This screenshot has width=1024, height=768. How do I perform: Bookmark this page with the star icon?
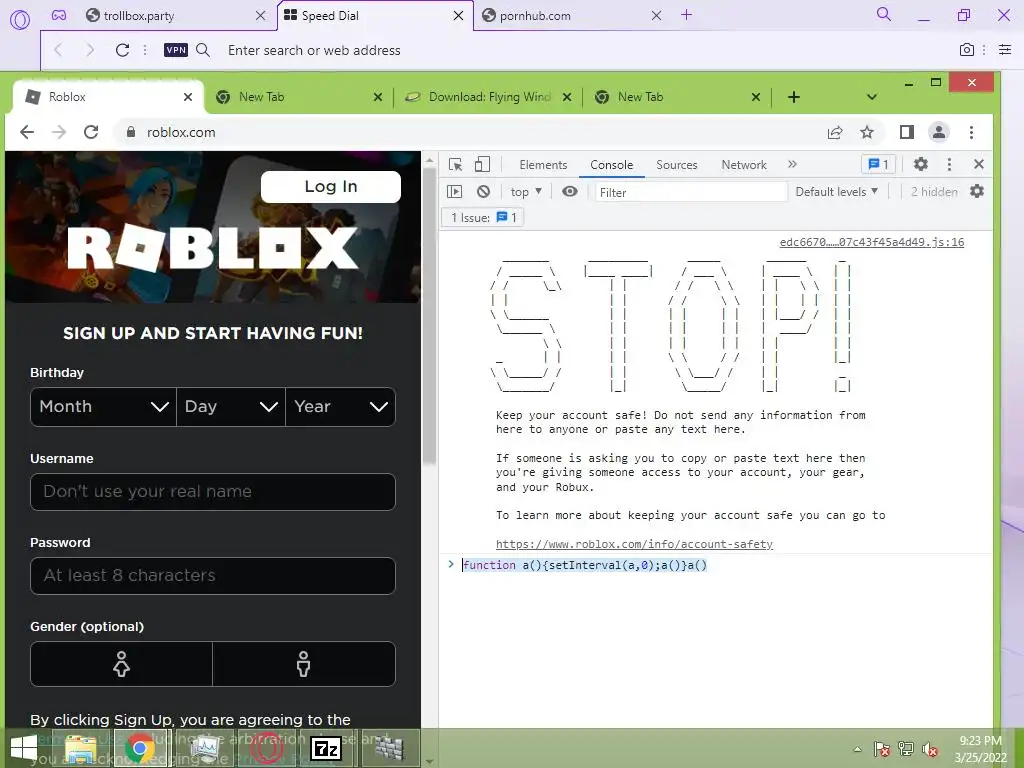[x=867, y=133]
